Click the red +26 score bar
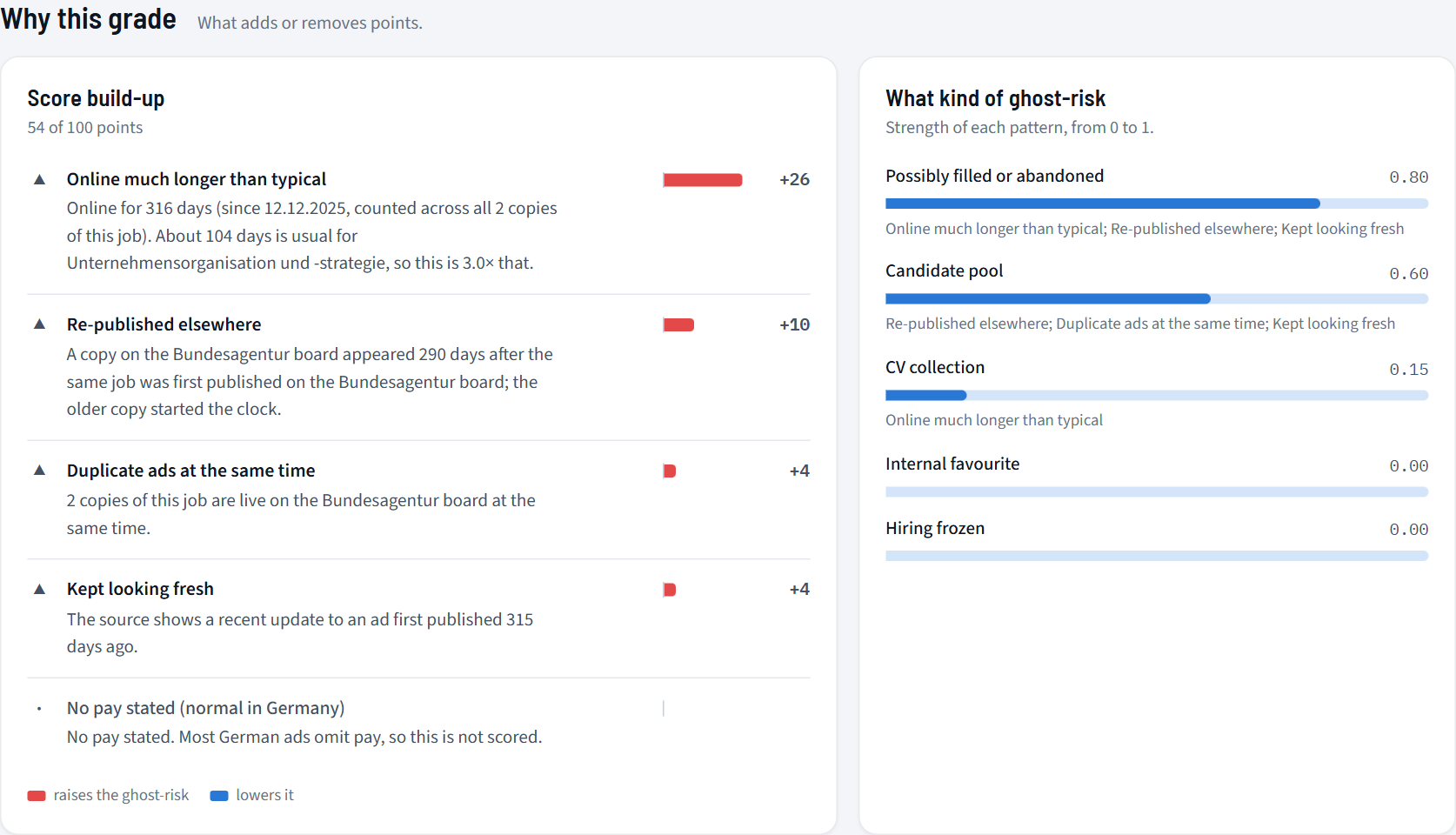This screenshot has height=835, width=1456. (703, 180)
